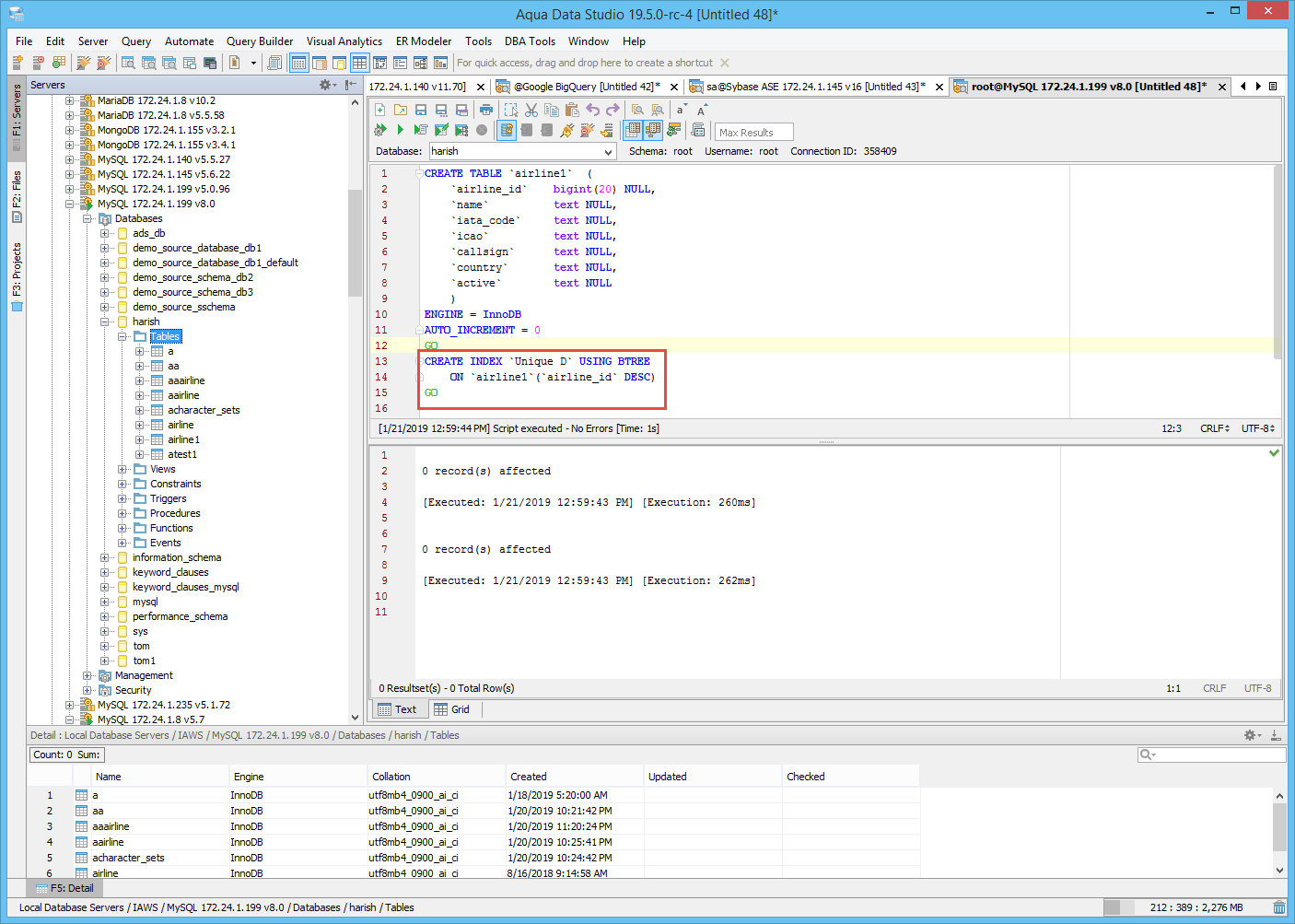Close the quick access shortcut bar X
This screenshot has width=1295, height=924.
coord(725,63)
